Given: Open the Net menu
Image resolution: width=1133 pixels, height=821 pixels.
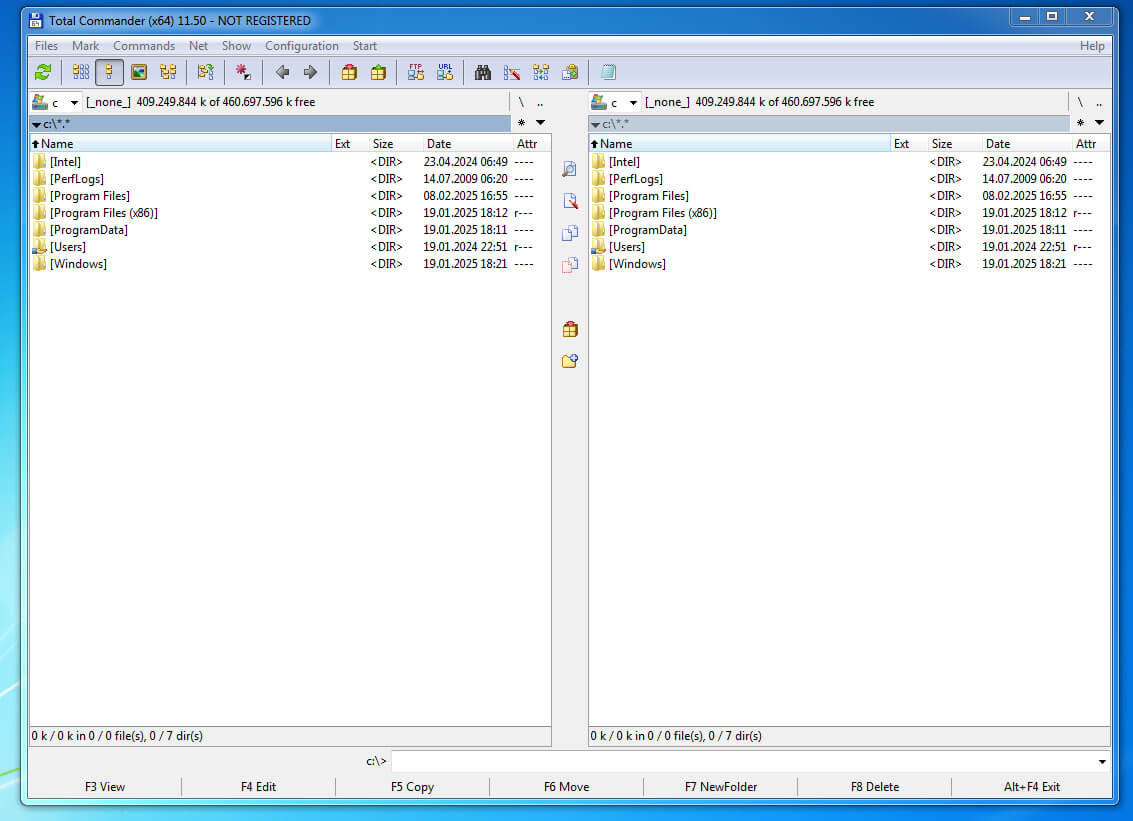Looking at the screenshot, I should click(198, 46).
